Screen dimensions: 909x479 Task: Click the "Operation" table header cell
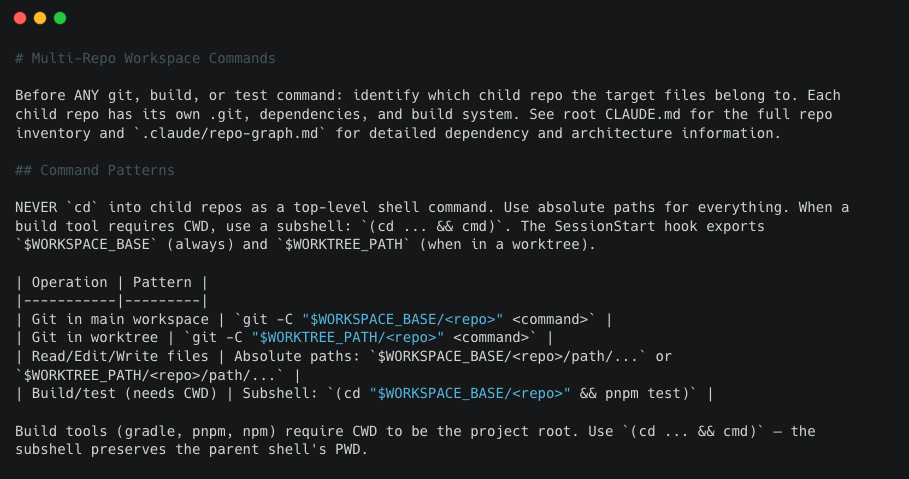point(69,282)
